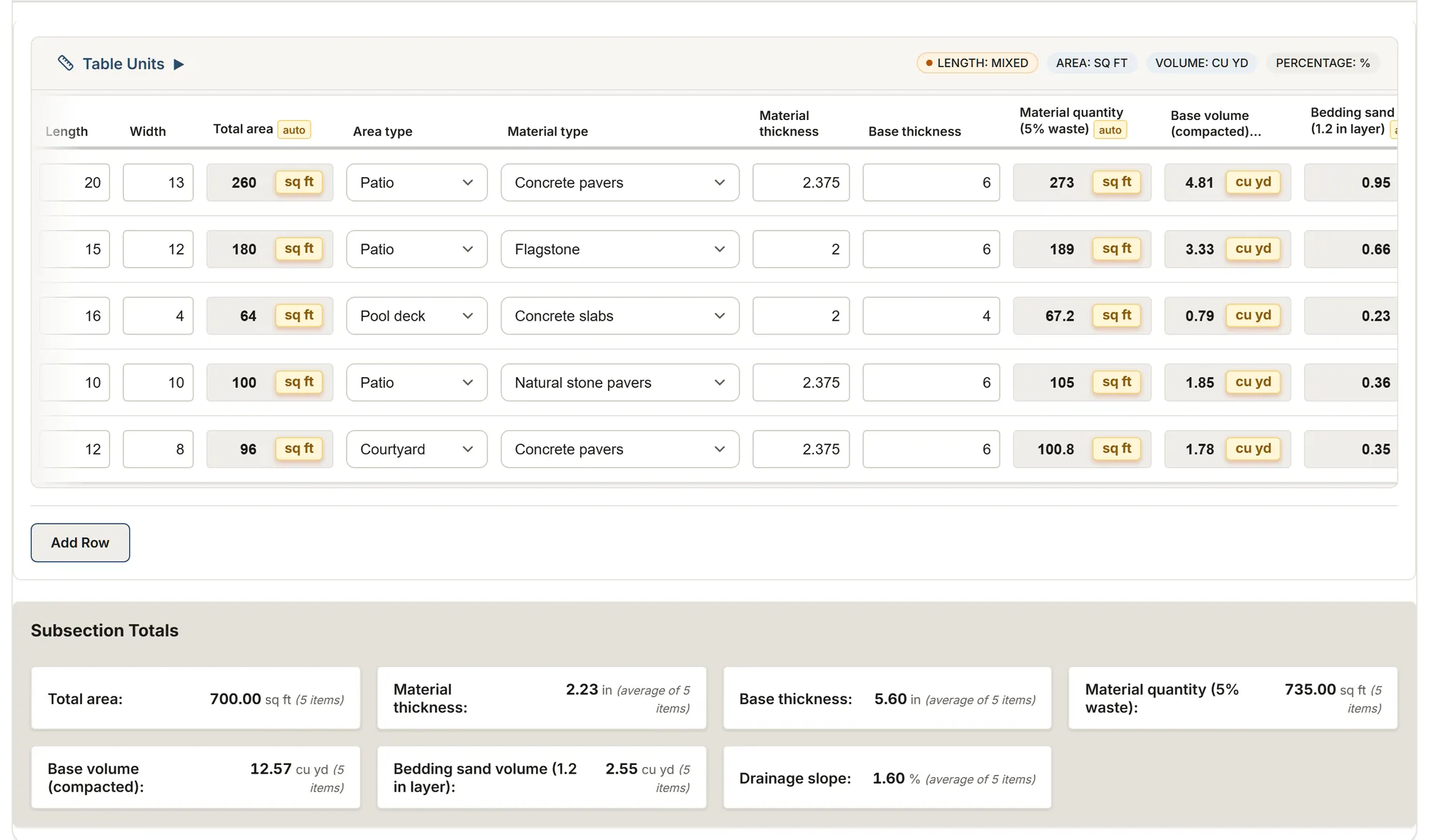Open the Concrete slabs material dropdown
This screenshot has width=1429, height=840.
[619, 316]
